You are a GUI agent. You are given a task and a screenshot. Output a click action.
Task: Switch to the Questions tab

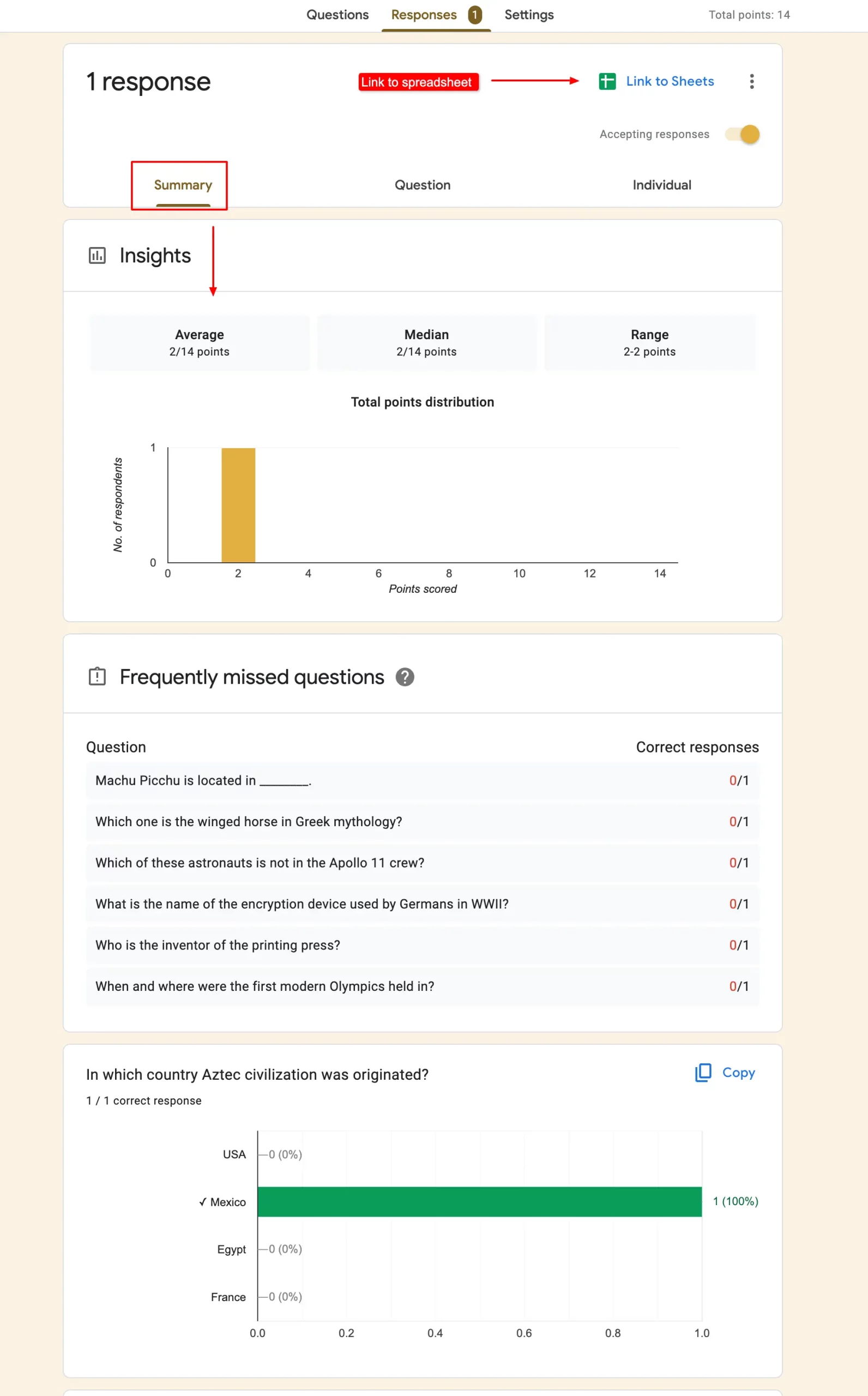pos(337,14)
